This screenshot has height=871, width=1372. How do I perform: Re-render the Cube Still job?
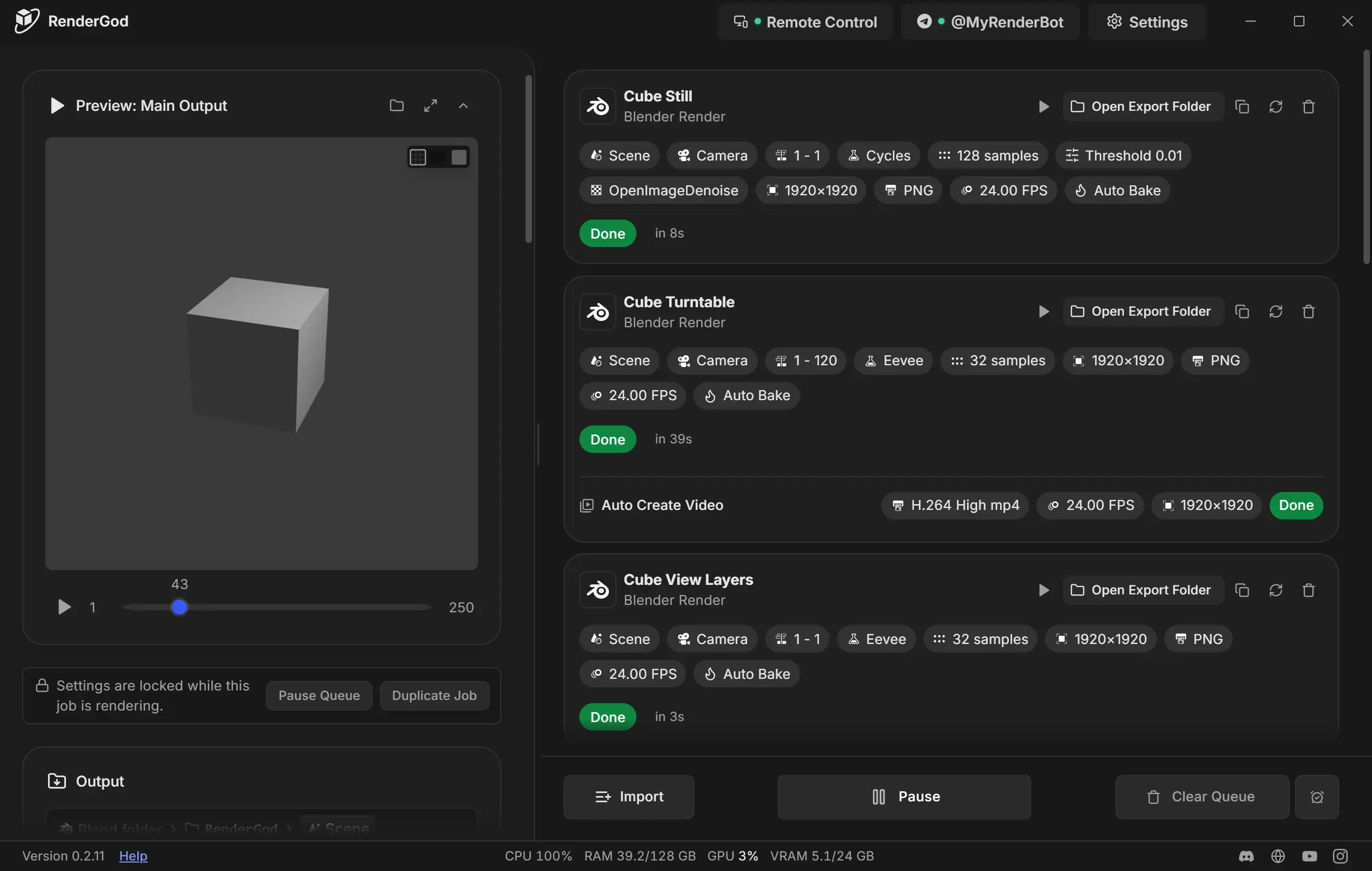[1276, 107]
